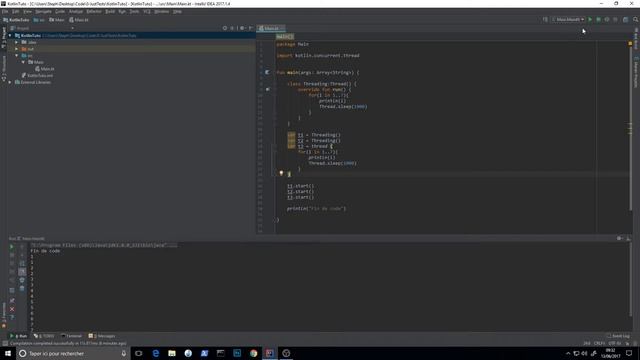
Task: Select the out folder row
Action: [131, 49]
